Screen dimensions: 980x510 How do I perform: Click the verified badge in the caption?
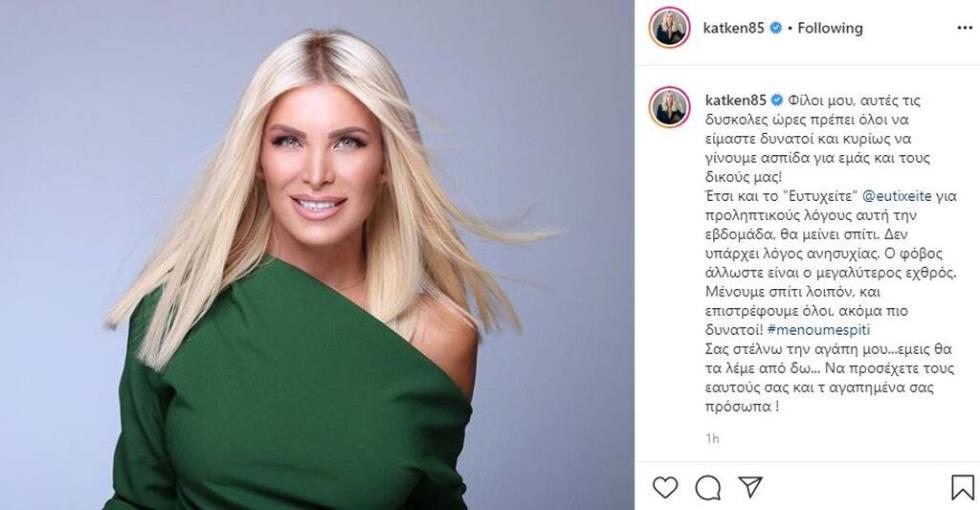pyautogui.click(x=778, y=100)
